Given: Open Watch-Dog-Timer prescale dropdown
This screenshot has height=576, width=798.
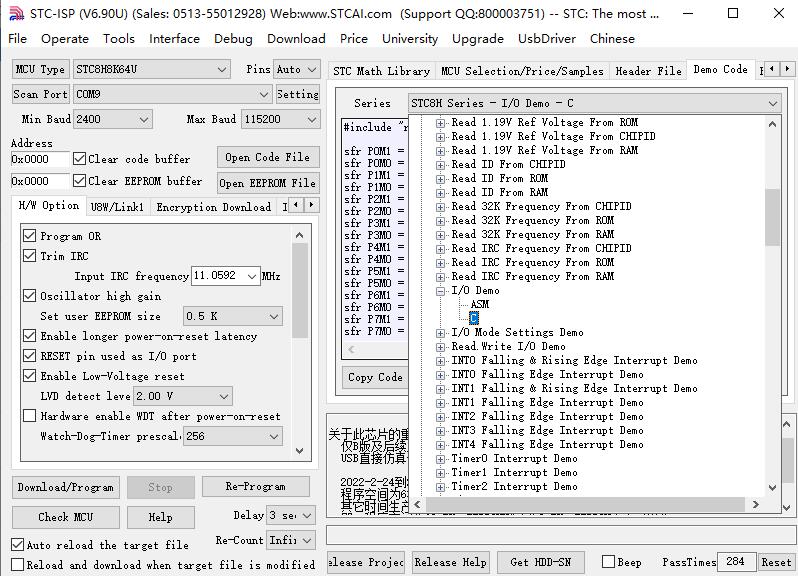Looking at the screenshot, I should pyautogui.click(x=233, y=436).
